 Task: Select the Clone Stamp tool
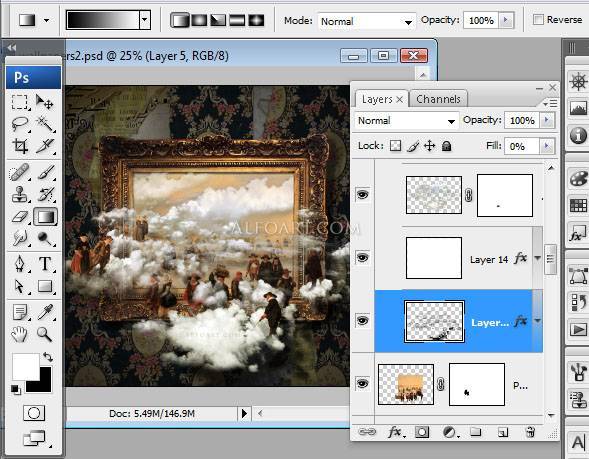[20, 195]
